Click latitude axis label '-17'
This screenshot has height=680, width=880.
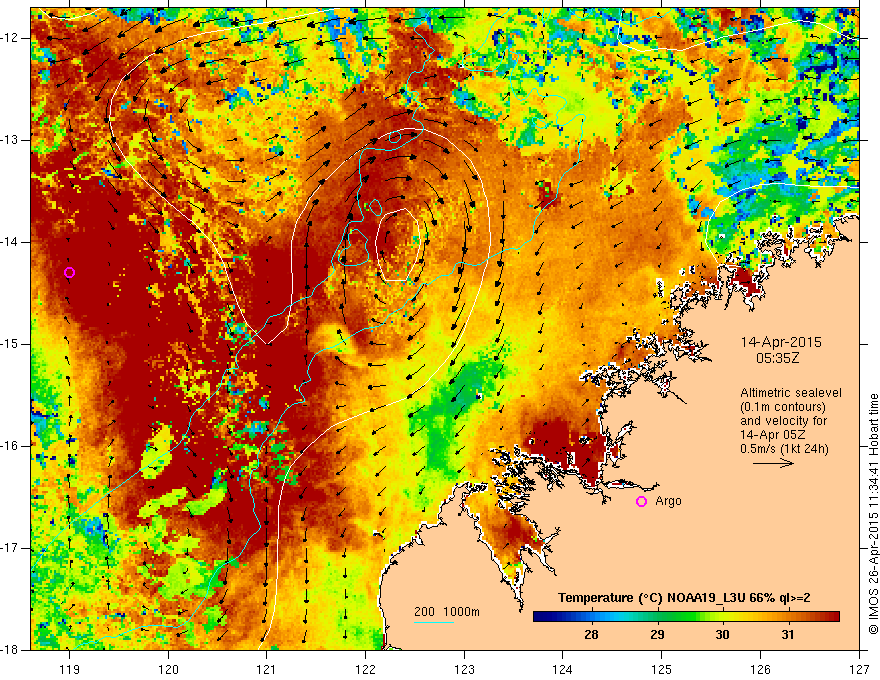(11, 548)
